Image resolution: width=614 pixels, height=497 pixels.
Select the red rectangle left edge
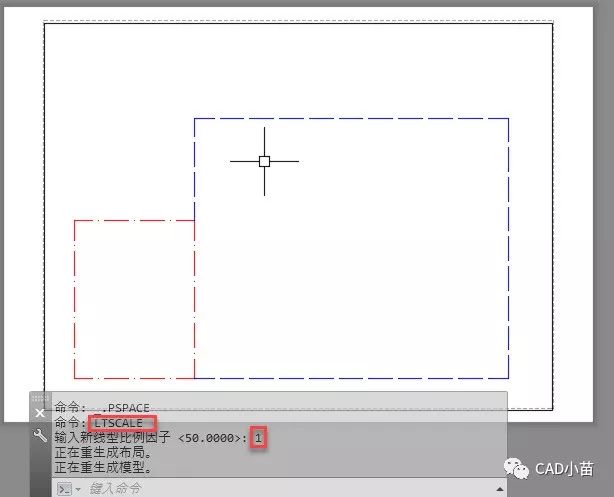click(x=75, y=300)
